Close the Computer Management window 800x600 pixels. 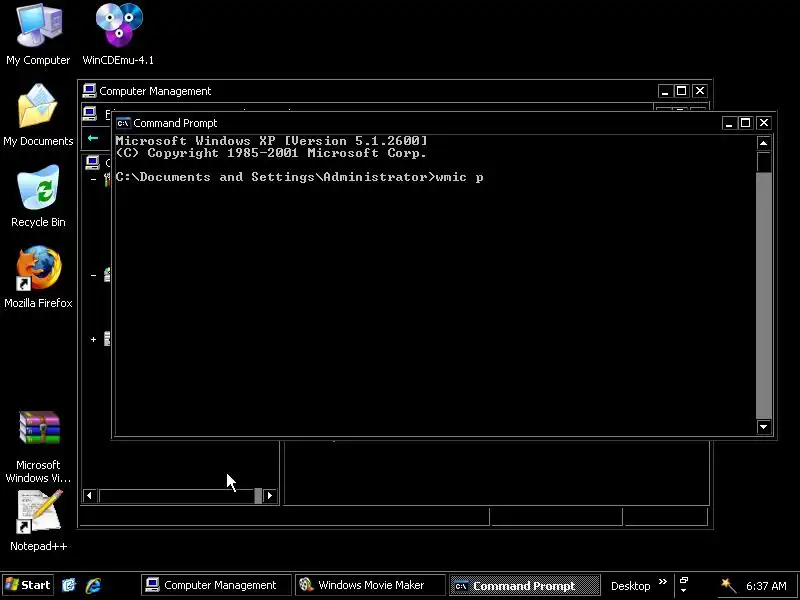click(x=700, y=91)
